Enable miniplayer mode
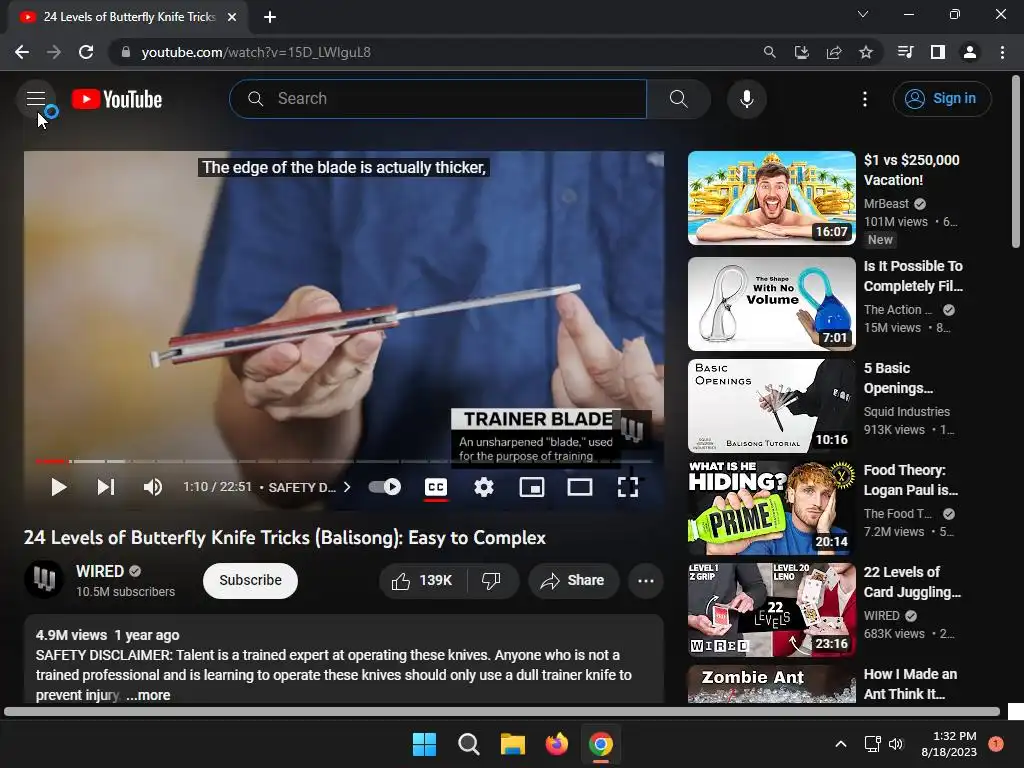This screenshot has width=1024, height=768. 532,487
